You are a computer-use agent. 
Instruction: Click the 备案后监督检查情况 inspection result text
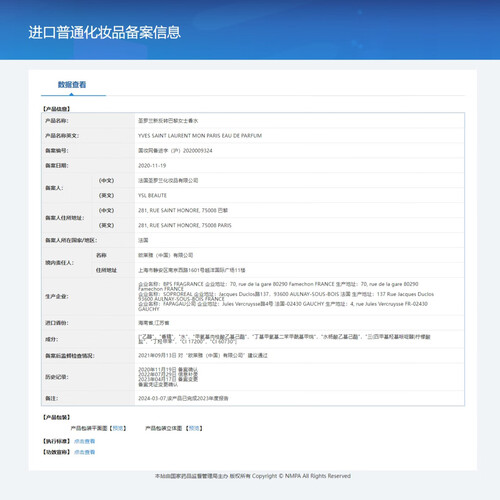(203, 356)
